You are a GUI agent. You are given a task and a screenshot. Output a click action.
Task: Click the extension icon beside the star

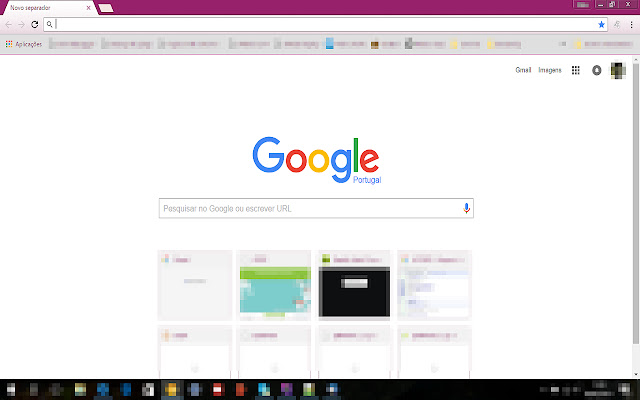click(x=617, y=24)
